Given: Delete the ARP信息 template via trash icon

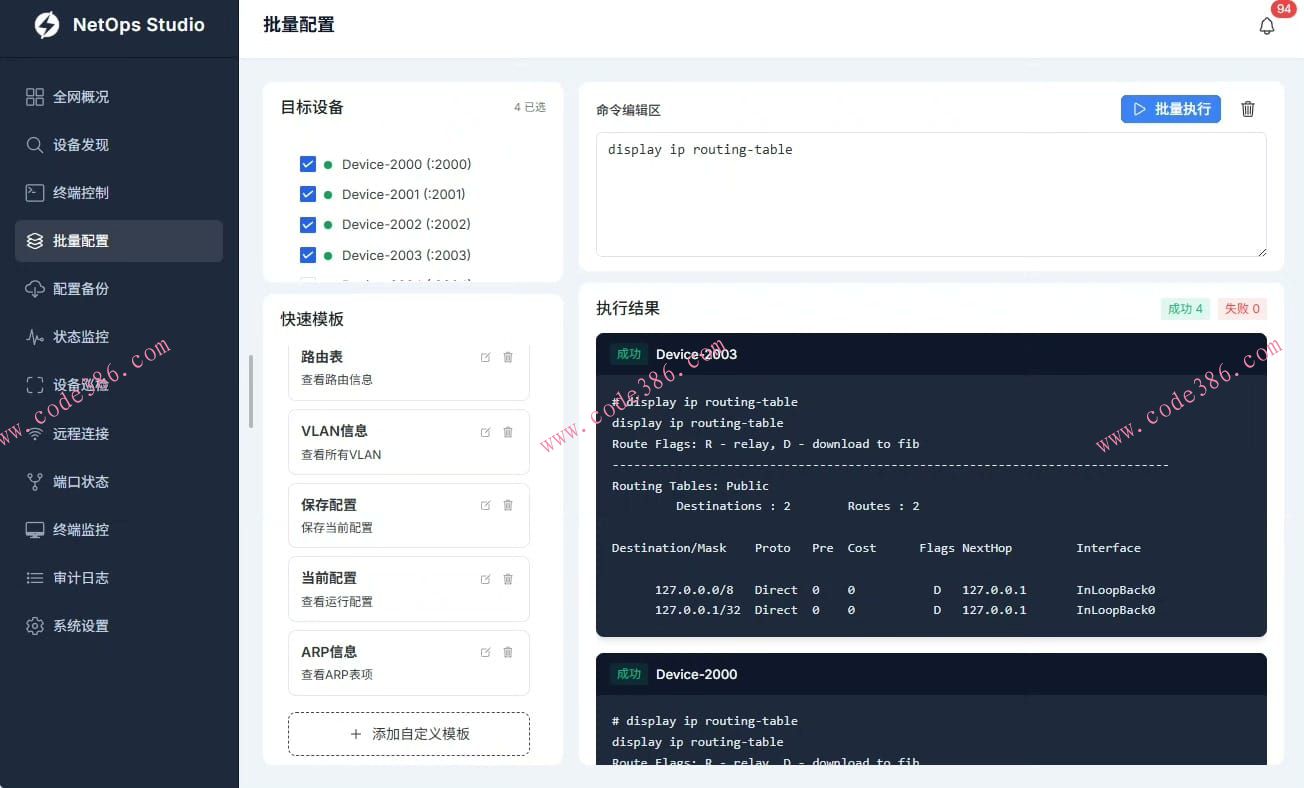Looking at the screenshot, I should pyautogui.click(x=507, y=652).
